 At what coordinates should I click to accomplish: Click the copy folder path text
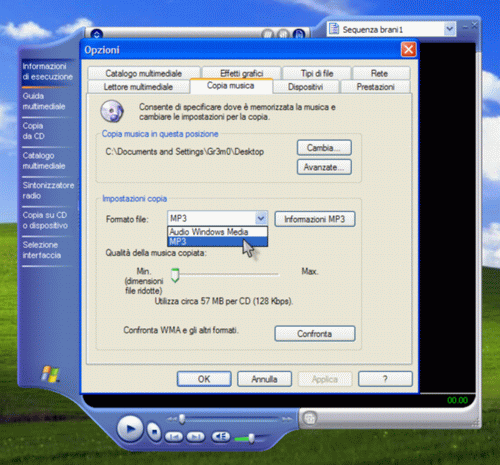pos(185,152)
